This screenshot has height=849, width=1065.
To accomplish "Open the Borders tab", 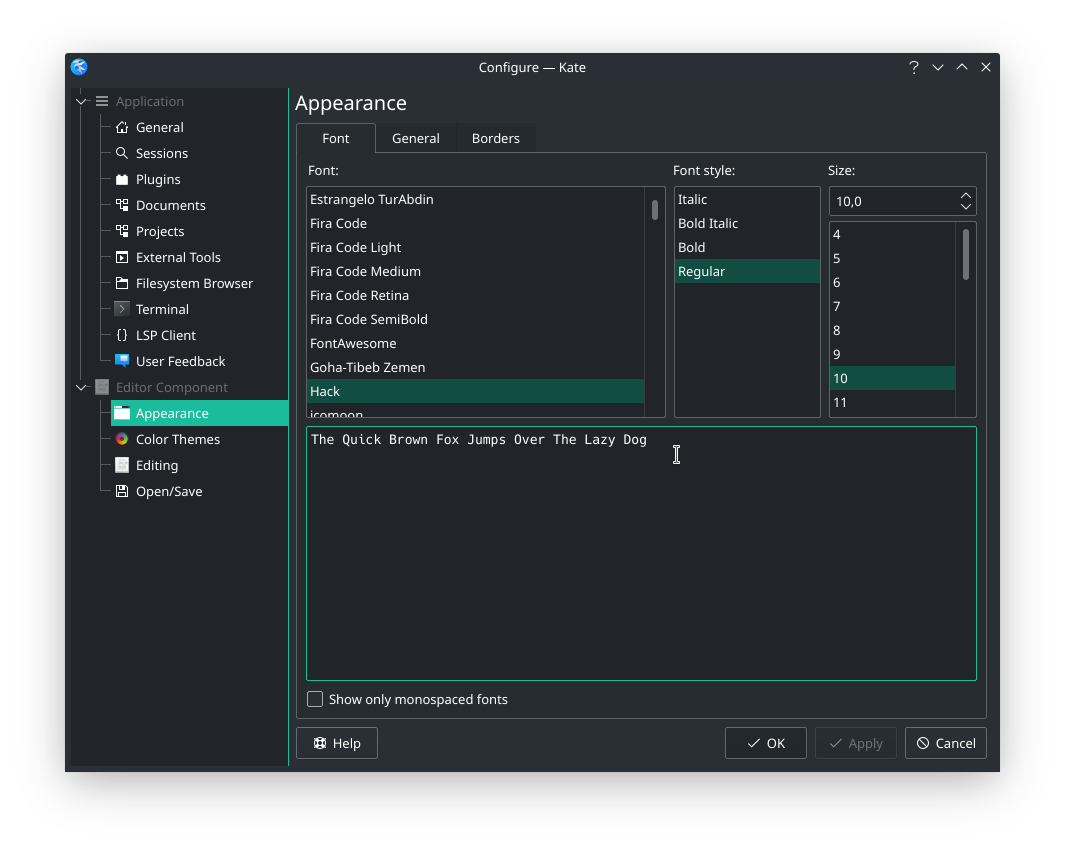I will pos(496,138).
